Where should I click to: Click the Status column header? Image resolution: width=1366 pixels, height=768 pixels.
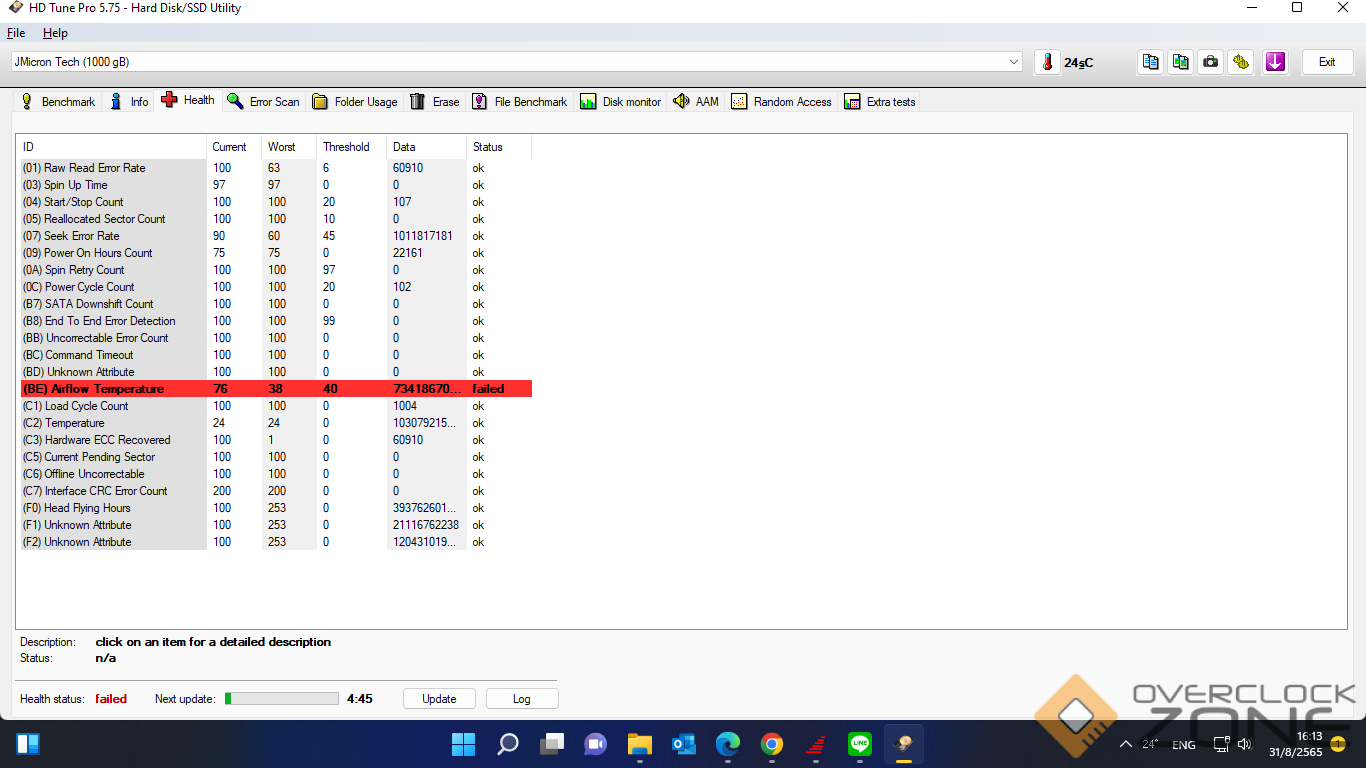pos(499,147)
